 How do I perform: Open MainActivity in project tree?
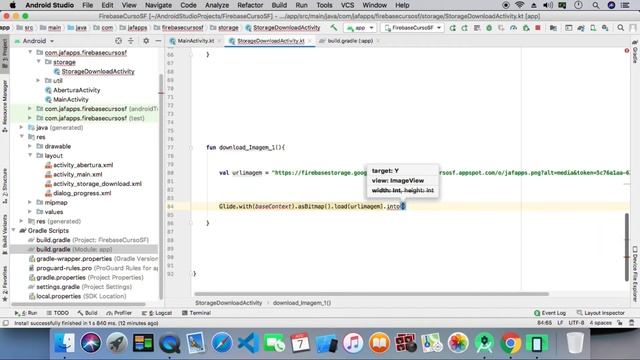tap(70, 100)
